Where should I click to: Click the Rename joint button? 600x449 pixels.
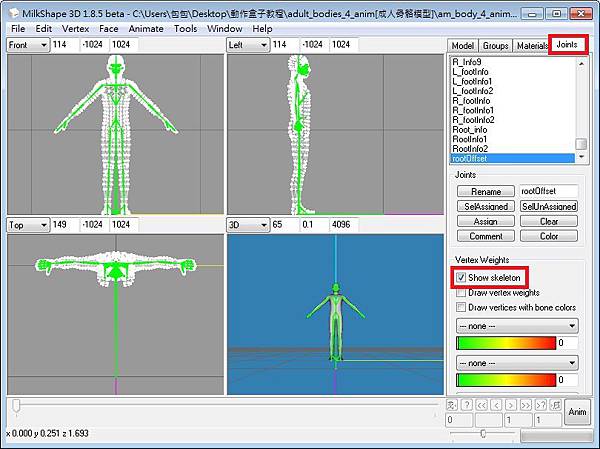(486, 191)
